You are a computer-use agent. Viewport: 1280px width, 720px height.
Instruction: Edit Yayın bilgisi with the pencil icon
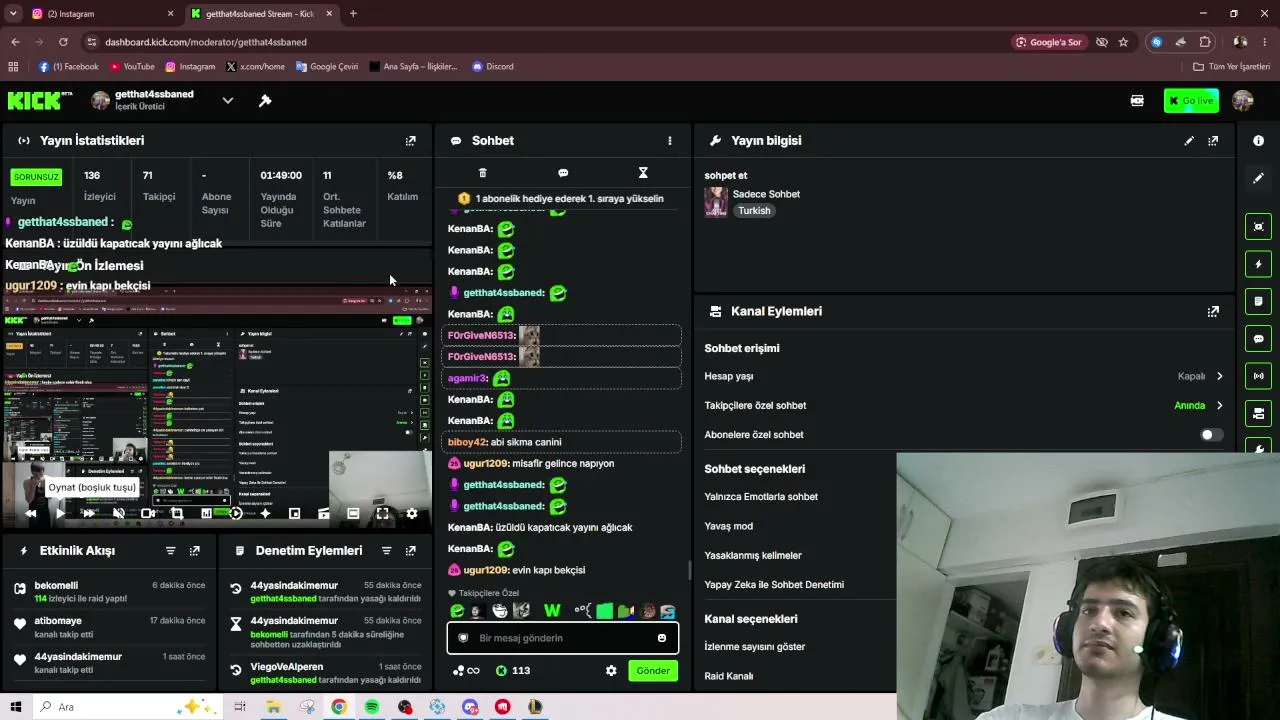click(1189, 141)
